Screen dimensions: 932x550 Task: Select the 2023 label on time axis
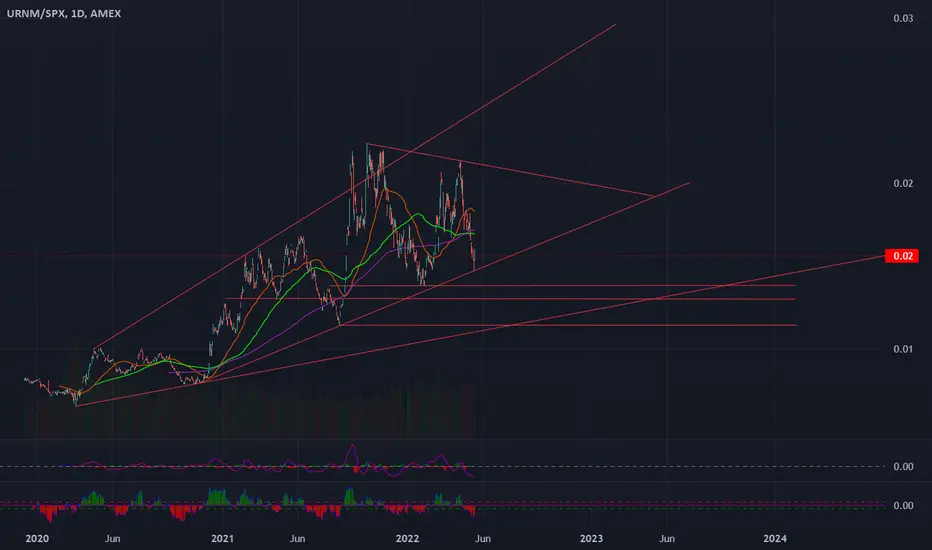pos(591,538)
